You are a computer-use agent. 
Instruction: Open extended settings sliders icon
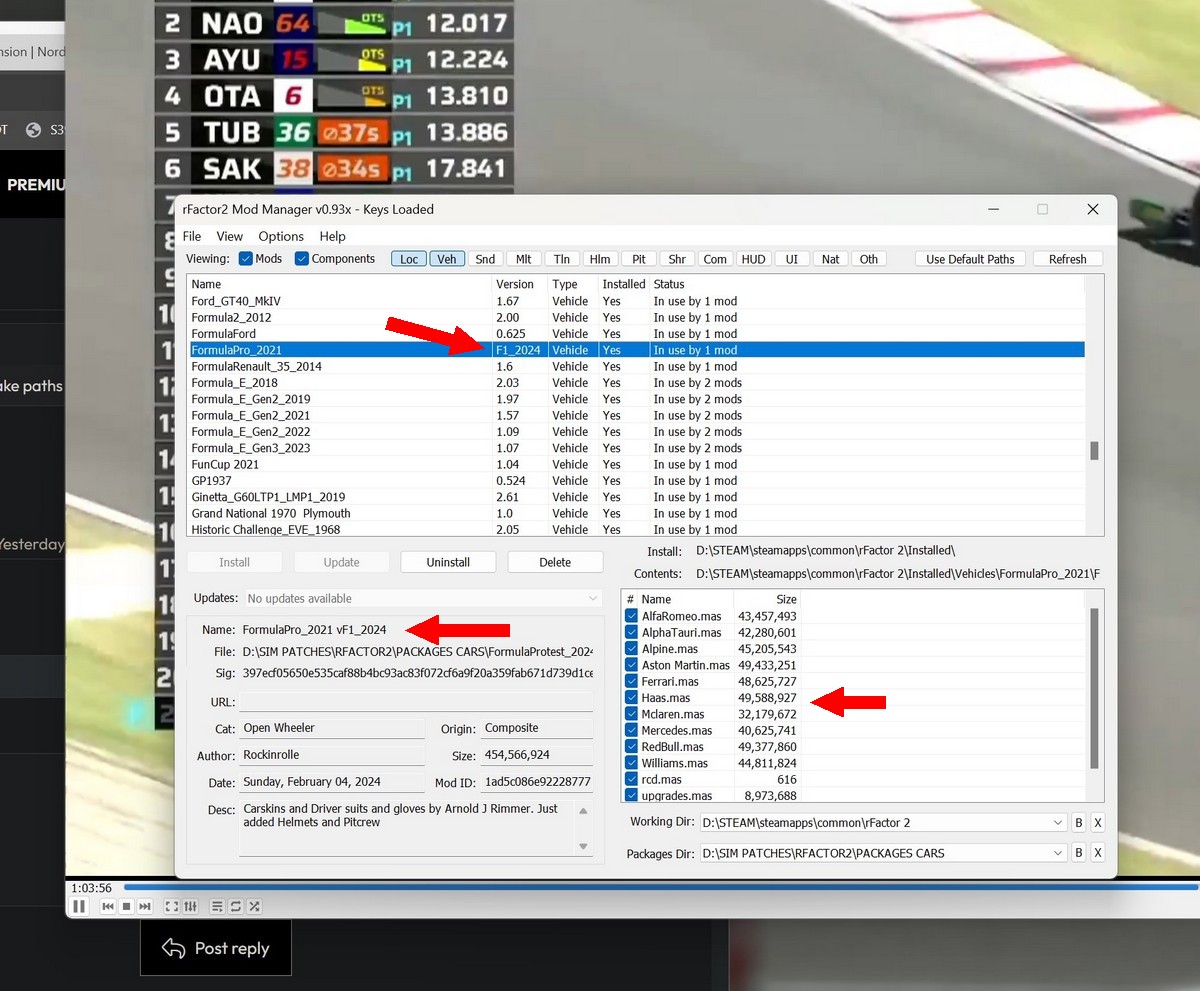pyautogui.click(x=190, y=906)
